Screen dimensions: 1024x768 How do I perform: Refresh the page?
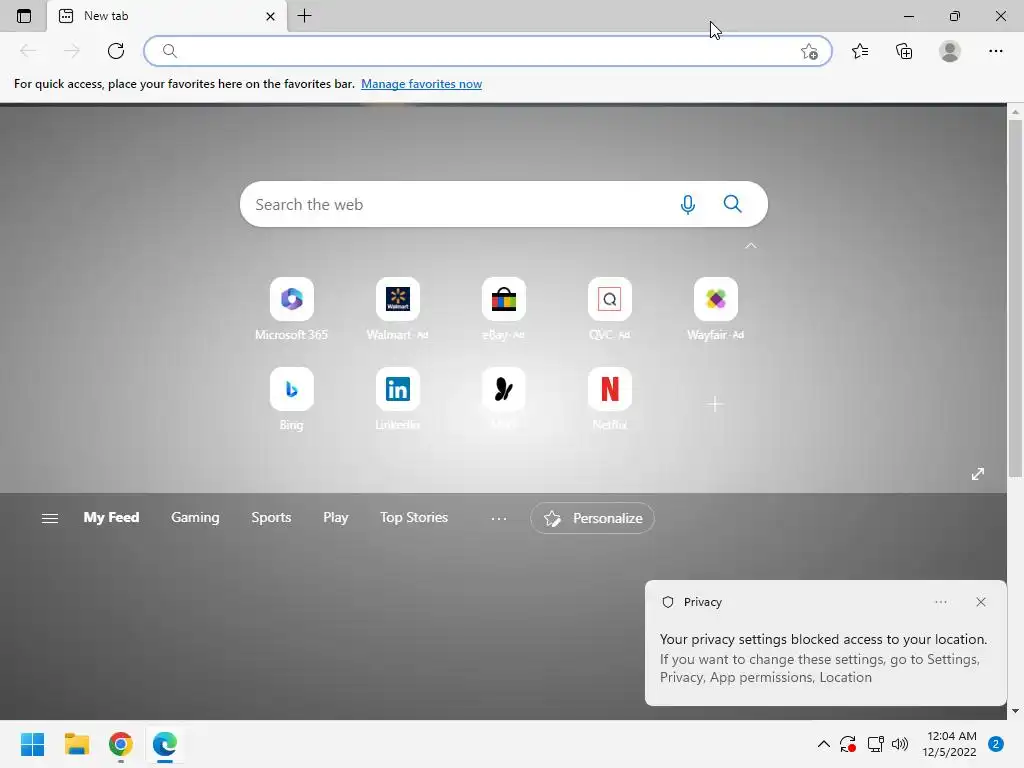(116, 51)
